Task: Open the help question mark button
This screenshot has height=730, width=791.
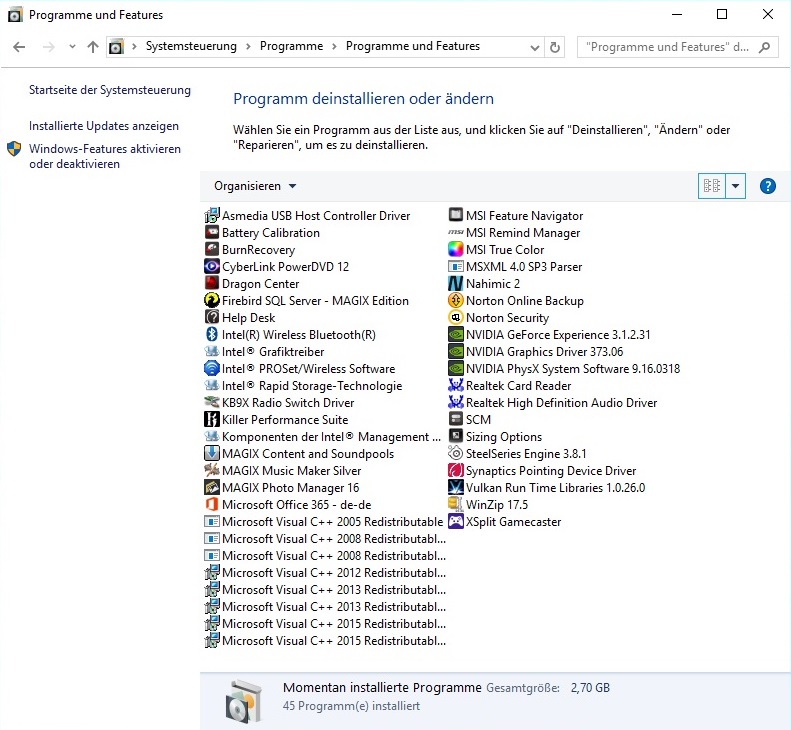Action: [x=767, y=186]
